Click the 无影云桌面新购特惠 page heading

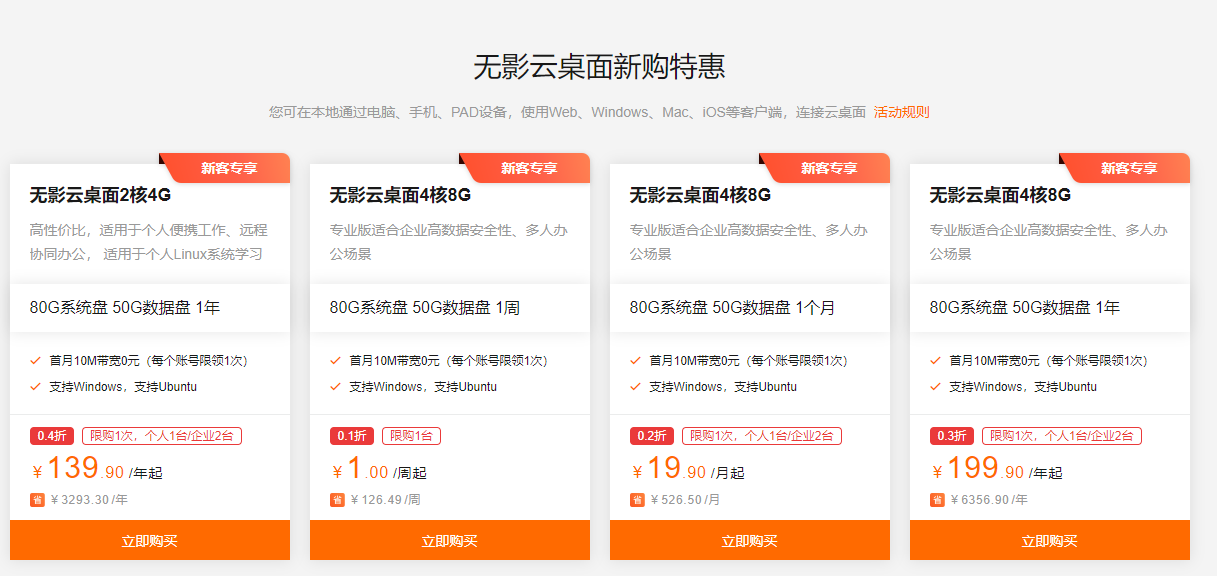point(599,67)
